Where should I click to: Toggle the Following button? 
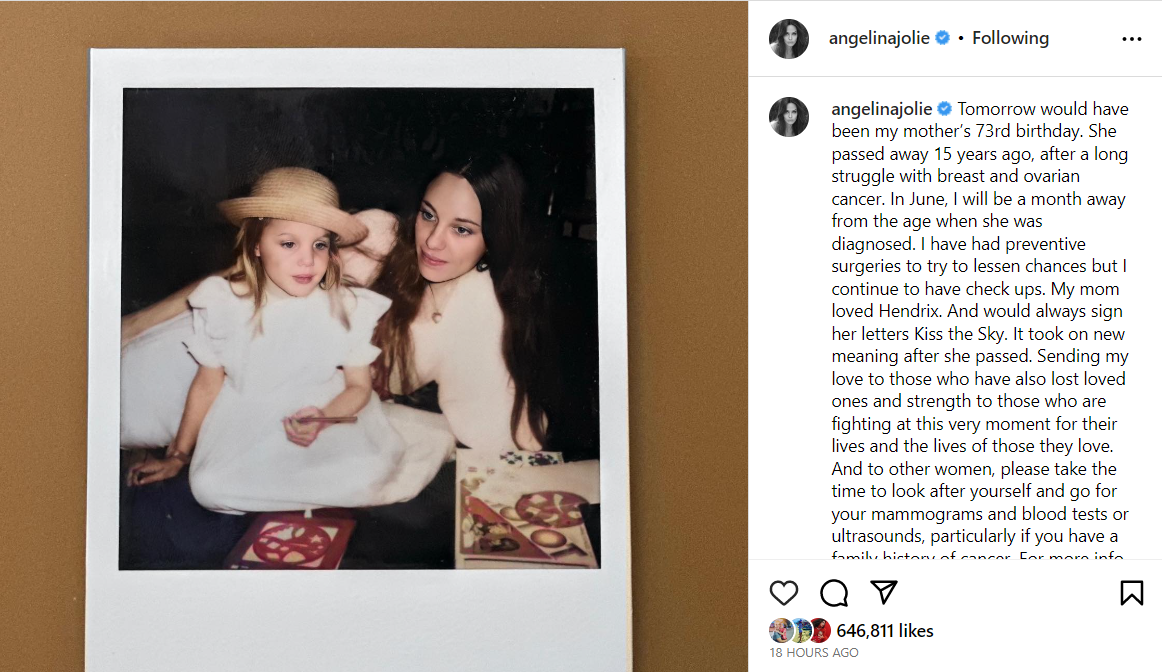[x=1010, y=38]
